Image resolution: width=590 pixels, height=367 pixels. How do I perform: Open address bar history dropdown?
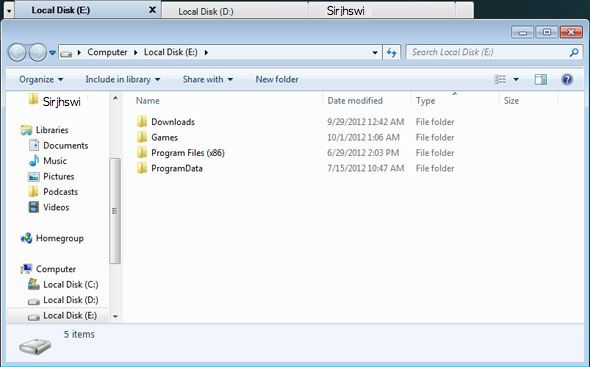pos(375,53)
